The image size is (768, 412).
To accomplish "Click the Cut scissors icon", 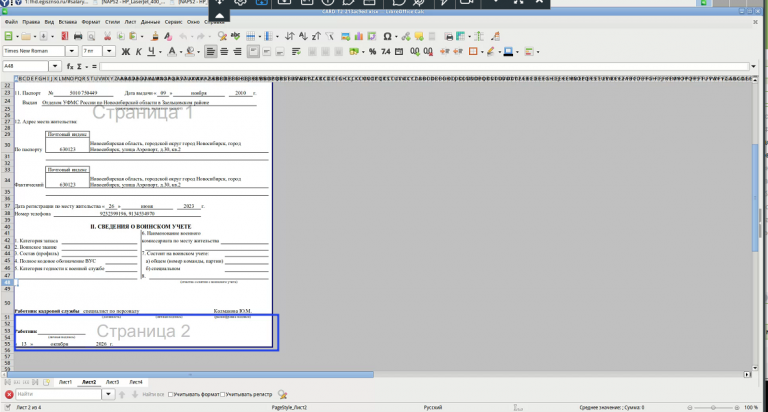I will point(107,36).
